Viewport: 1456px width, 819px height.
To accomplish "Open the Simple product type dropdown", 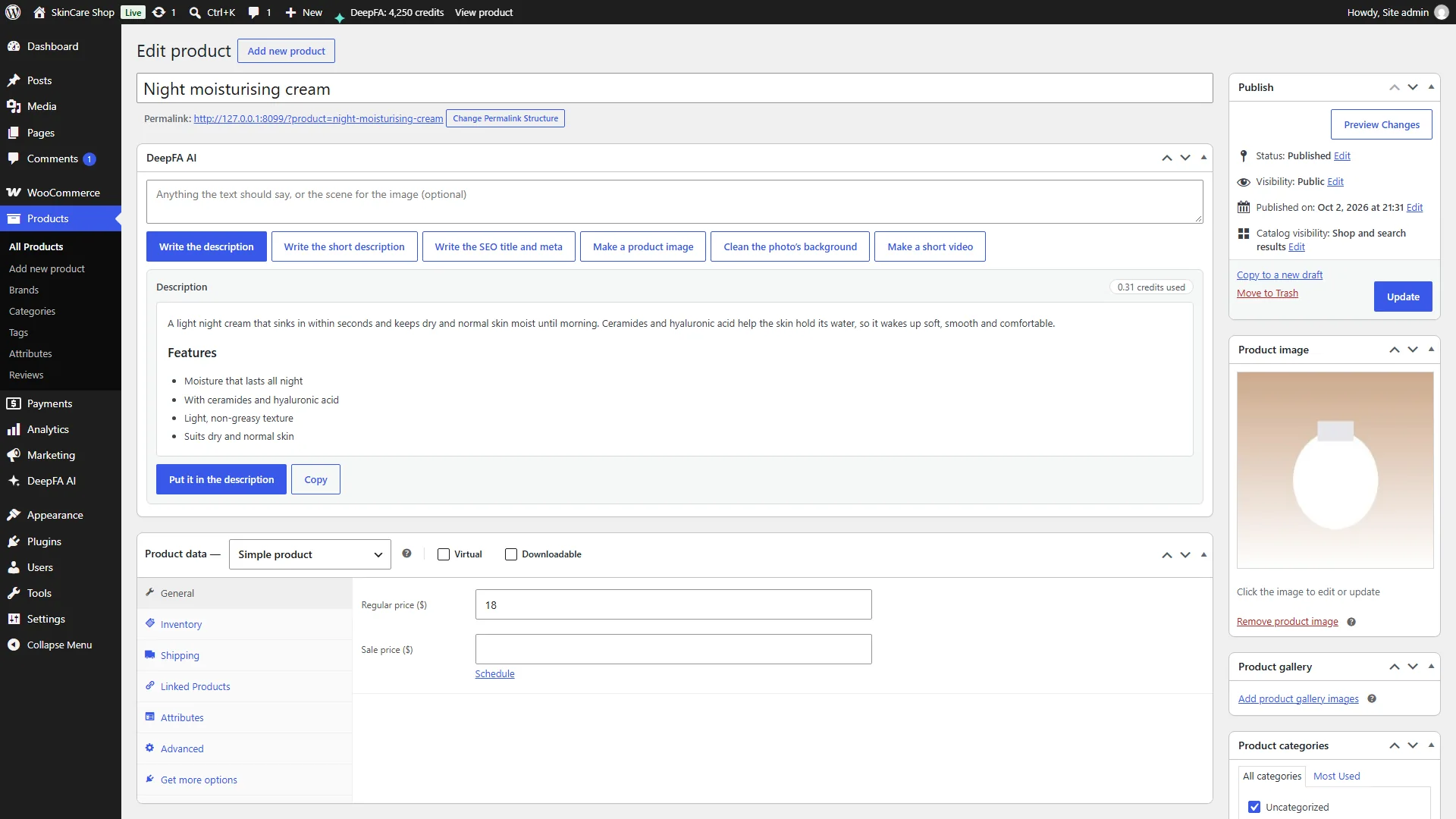I will (x=310, y=554).
